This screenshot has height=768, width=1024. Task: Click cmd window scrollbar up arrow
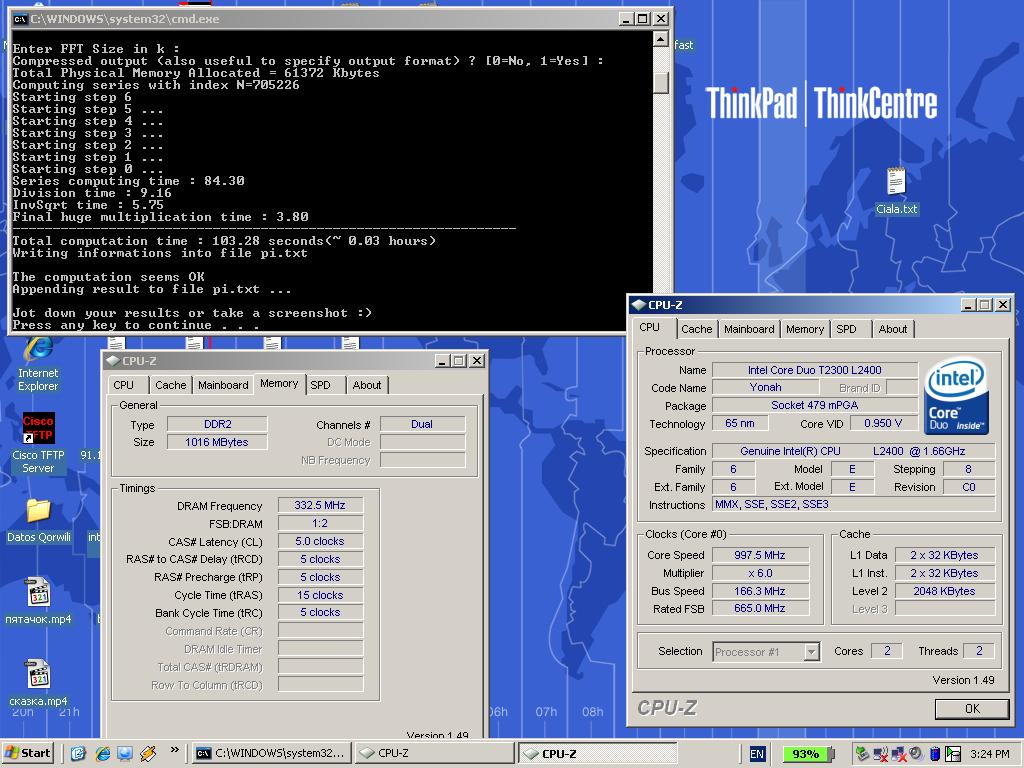click(660, 39)
